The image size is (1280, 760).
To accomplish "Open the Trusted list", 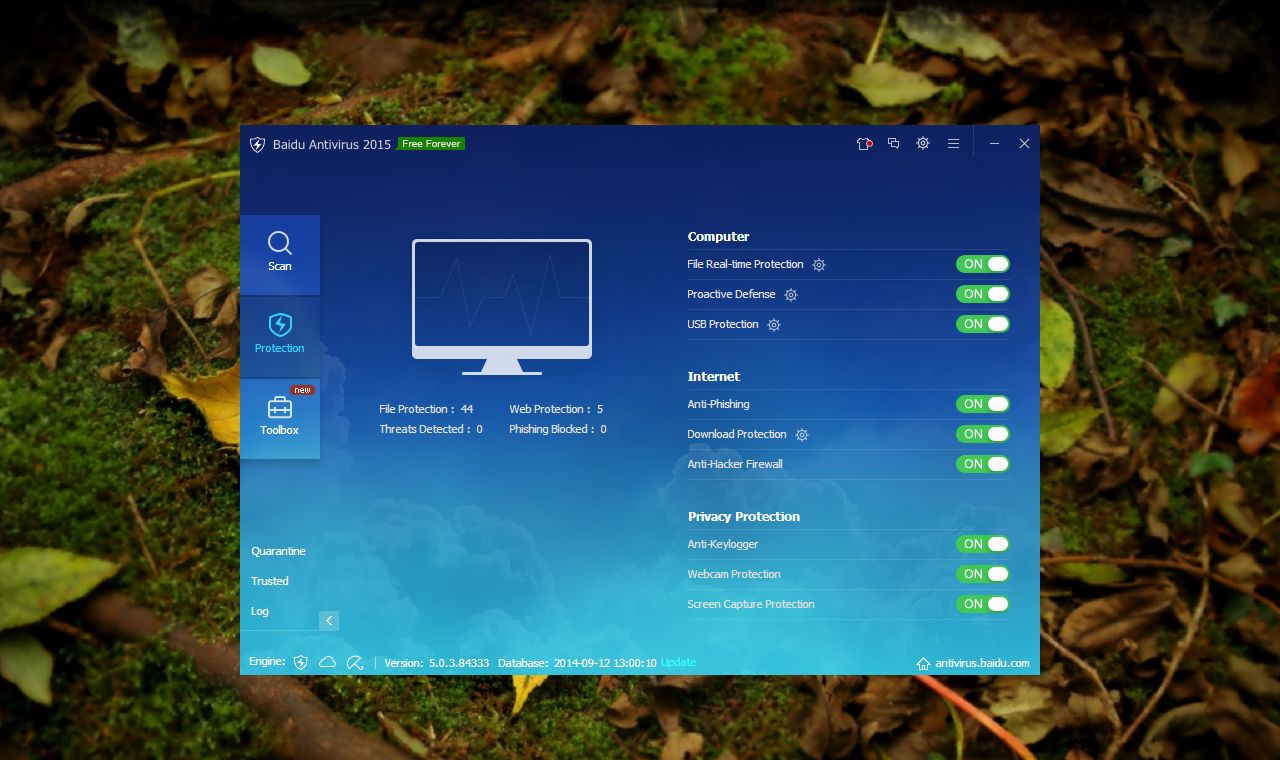I will (270, 581).
